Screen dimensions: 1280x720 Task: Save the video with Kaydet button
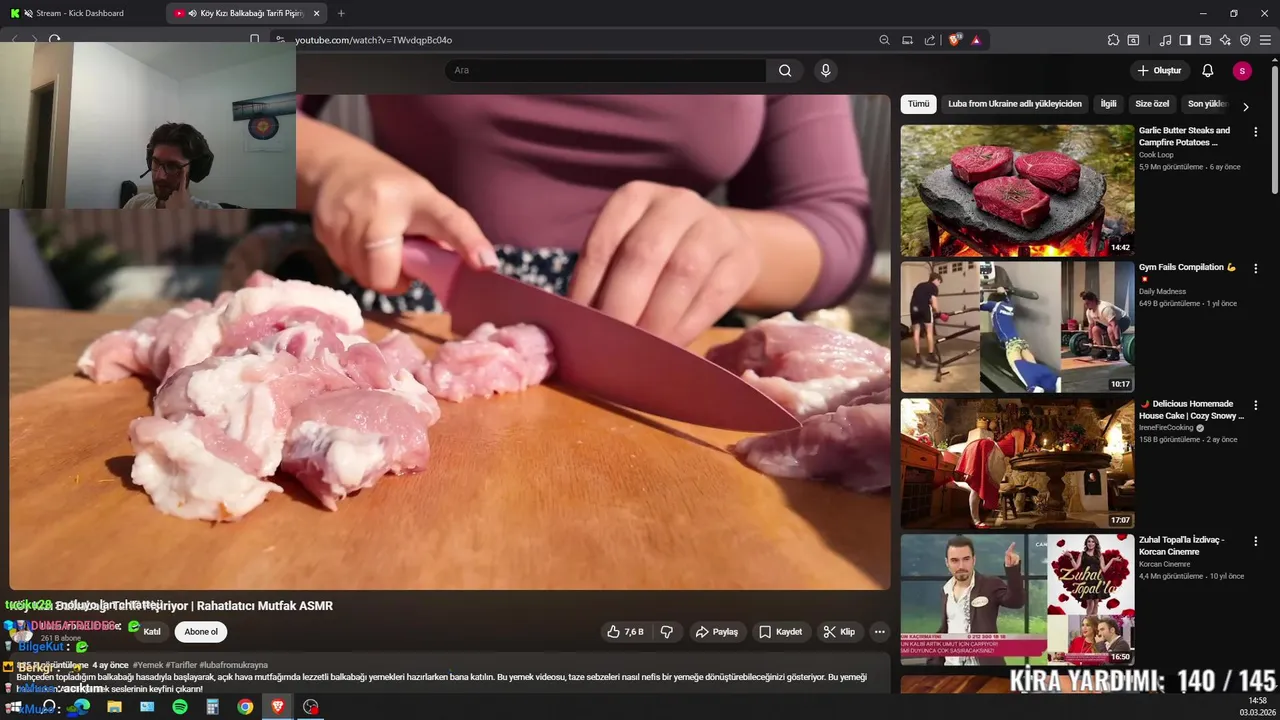781,632
